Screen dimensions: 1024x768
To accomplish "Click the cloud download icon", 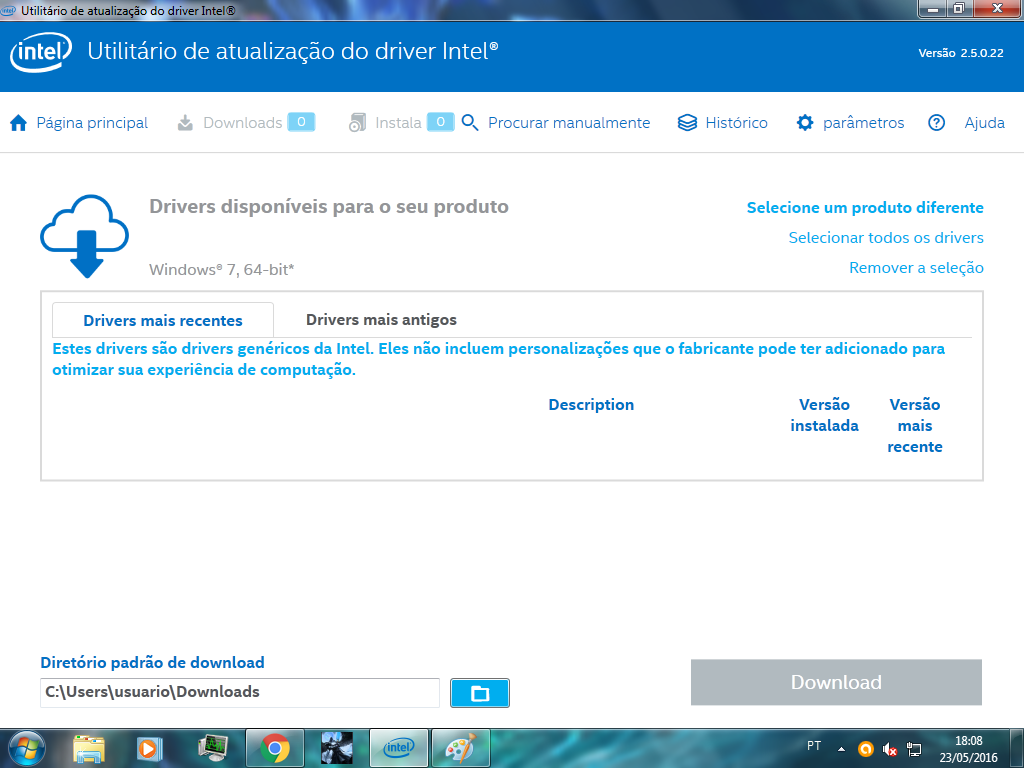I will click(x=84, y=236).
